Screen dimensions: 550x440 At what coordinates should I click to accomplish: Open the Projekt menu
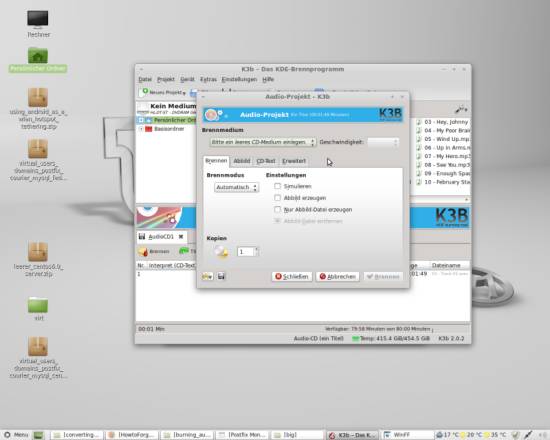[x=166, y=79]
